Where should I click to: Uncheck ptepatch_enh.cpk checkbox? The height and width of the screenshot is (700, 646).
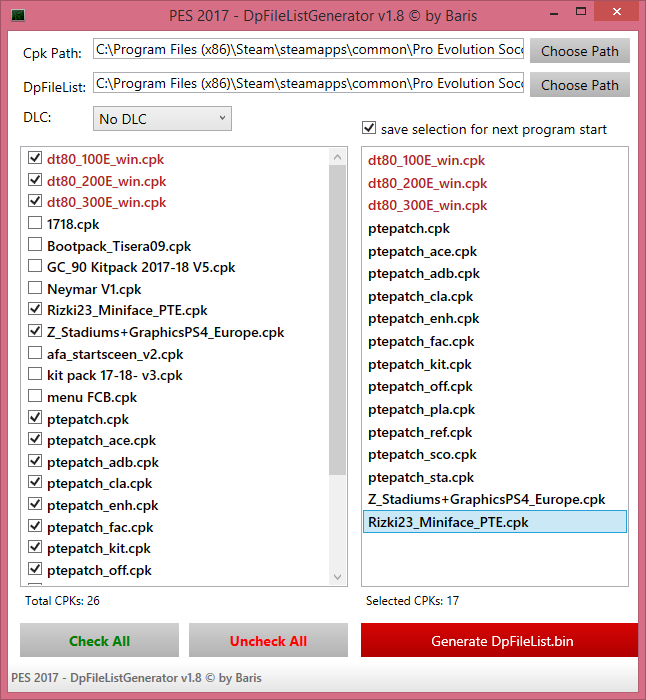[x=35, y=504]
